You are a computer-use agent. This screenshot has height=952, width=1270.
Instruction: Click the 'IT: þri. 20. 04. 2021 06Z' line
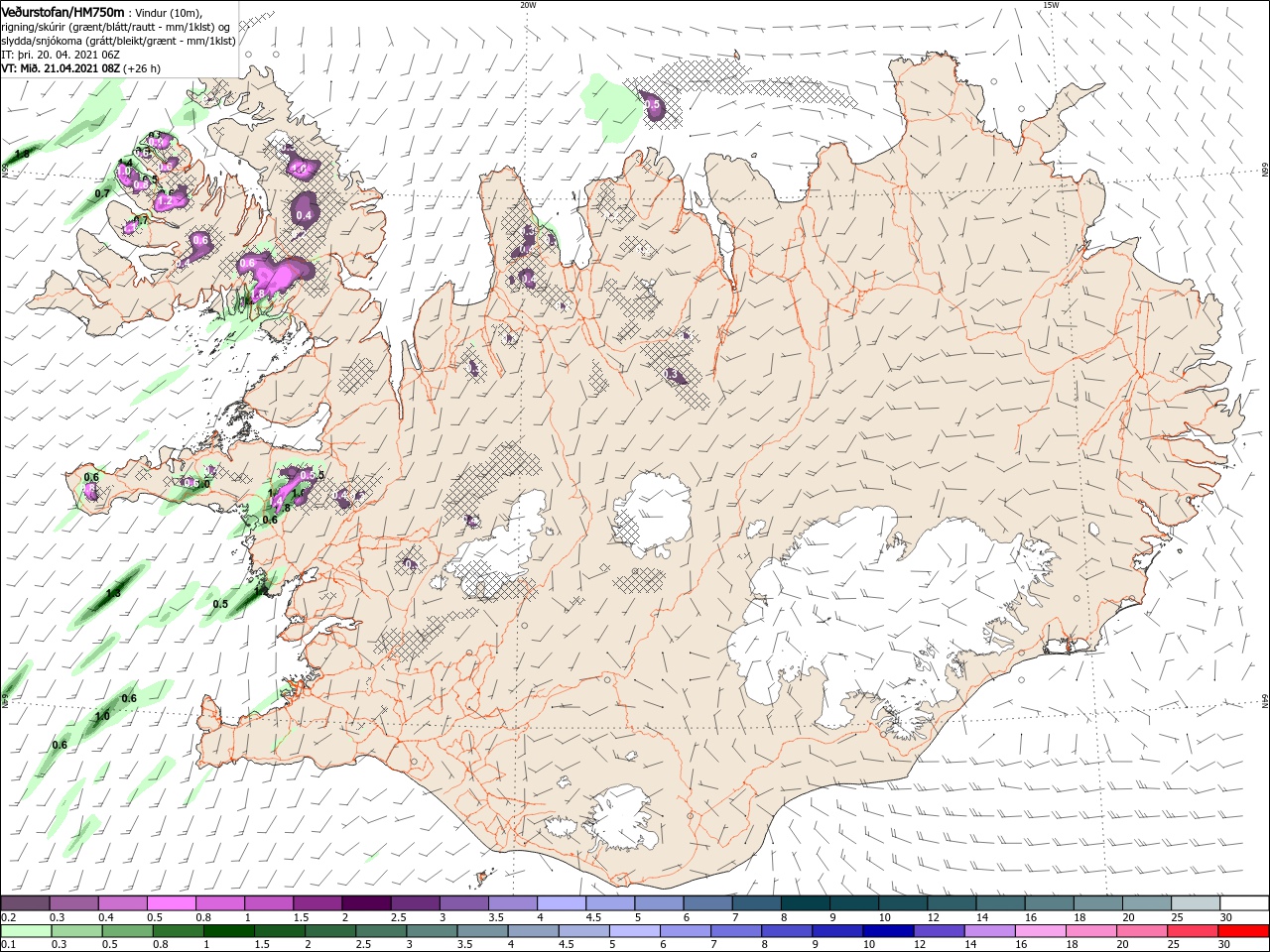coord(61,55)
